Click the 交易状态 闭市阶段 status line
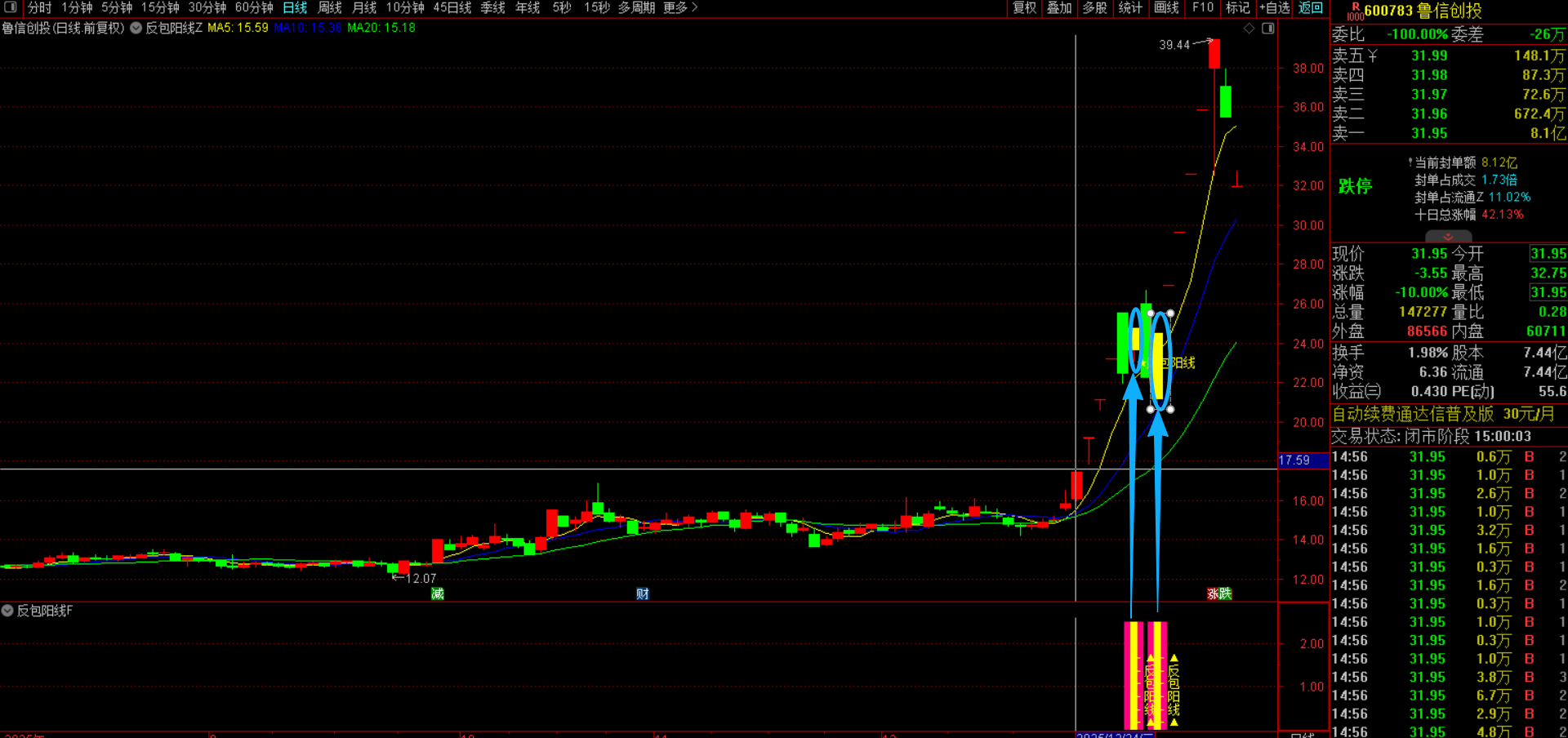This screenshot has width=1568, height=738. [x=1432, y=436]
